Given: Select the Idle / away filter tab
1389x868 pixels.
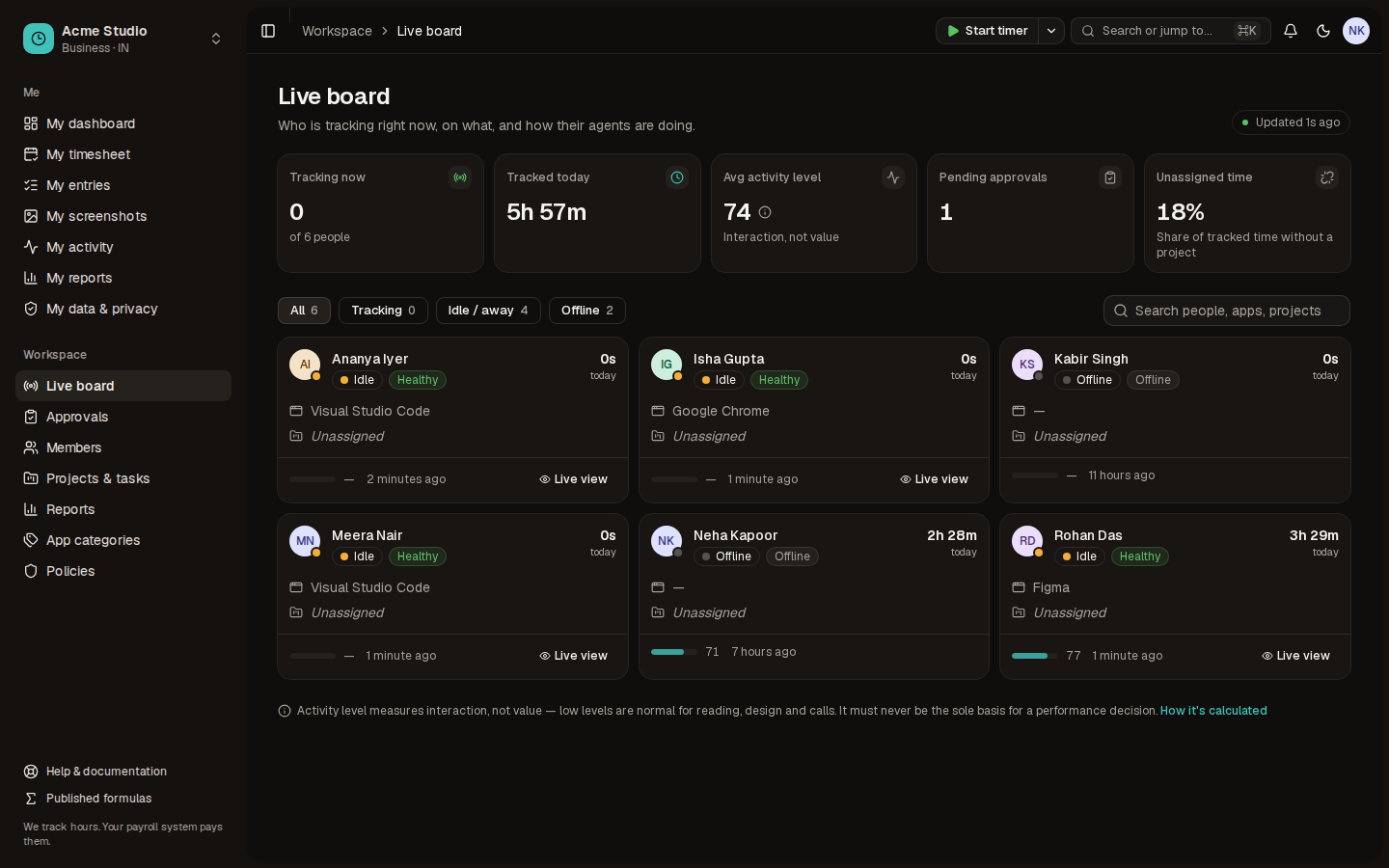Looking at the screenshot, I should pyautogui.click(x=488, y=311).
